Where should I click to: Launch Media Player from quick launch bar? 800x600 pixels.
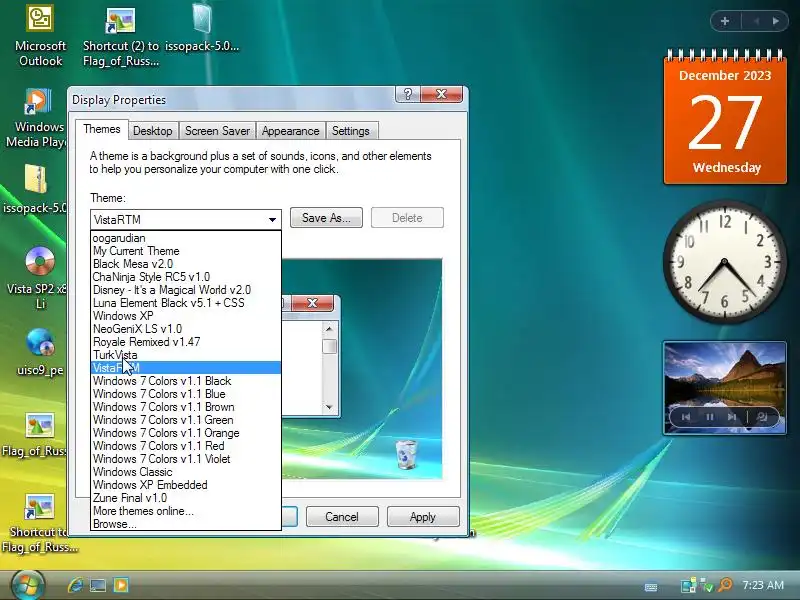(x=121, y=585)
